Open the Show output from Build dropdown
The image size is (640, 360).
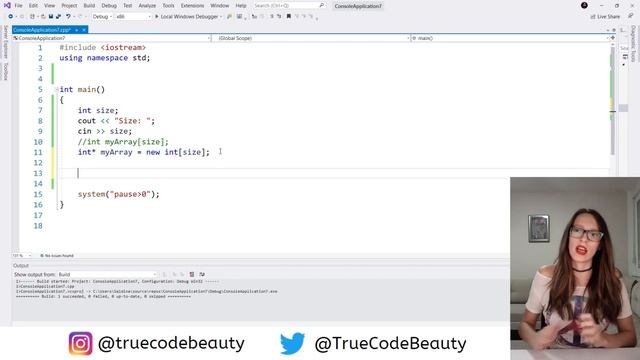pos(108,274)
